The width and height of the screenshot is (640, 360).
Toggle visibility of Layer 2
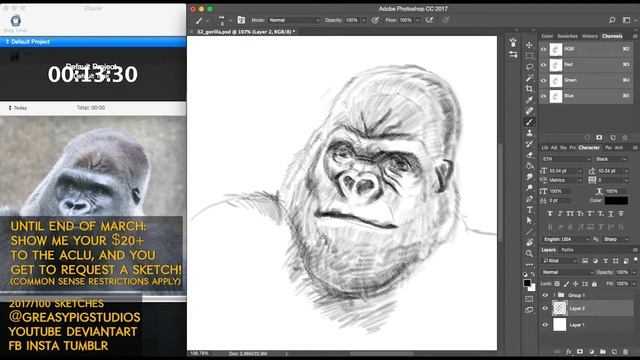click(x=545, y=309)
